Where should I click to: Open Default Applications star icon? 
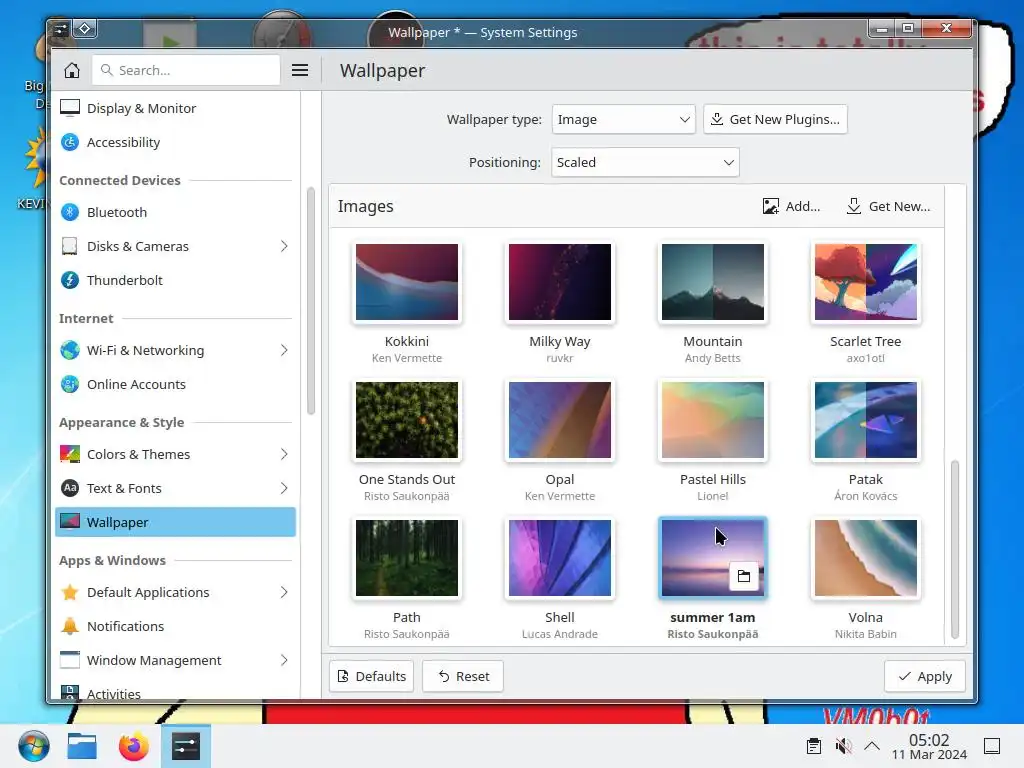click(x=70, y=592)
